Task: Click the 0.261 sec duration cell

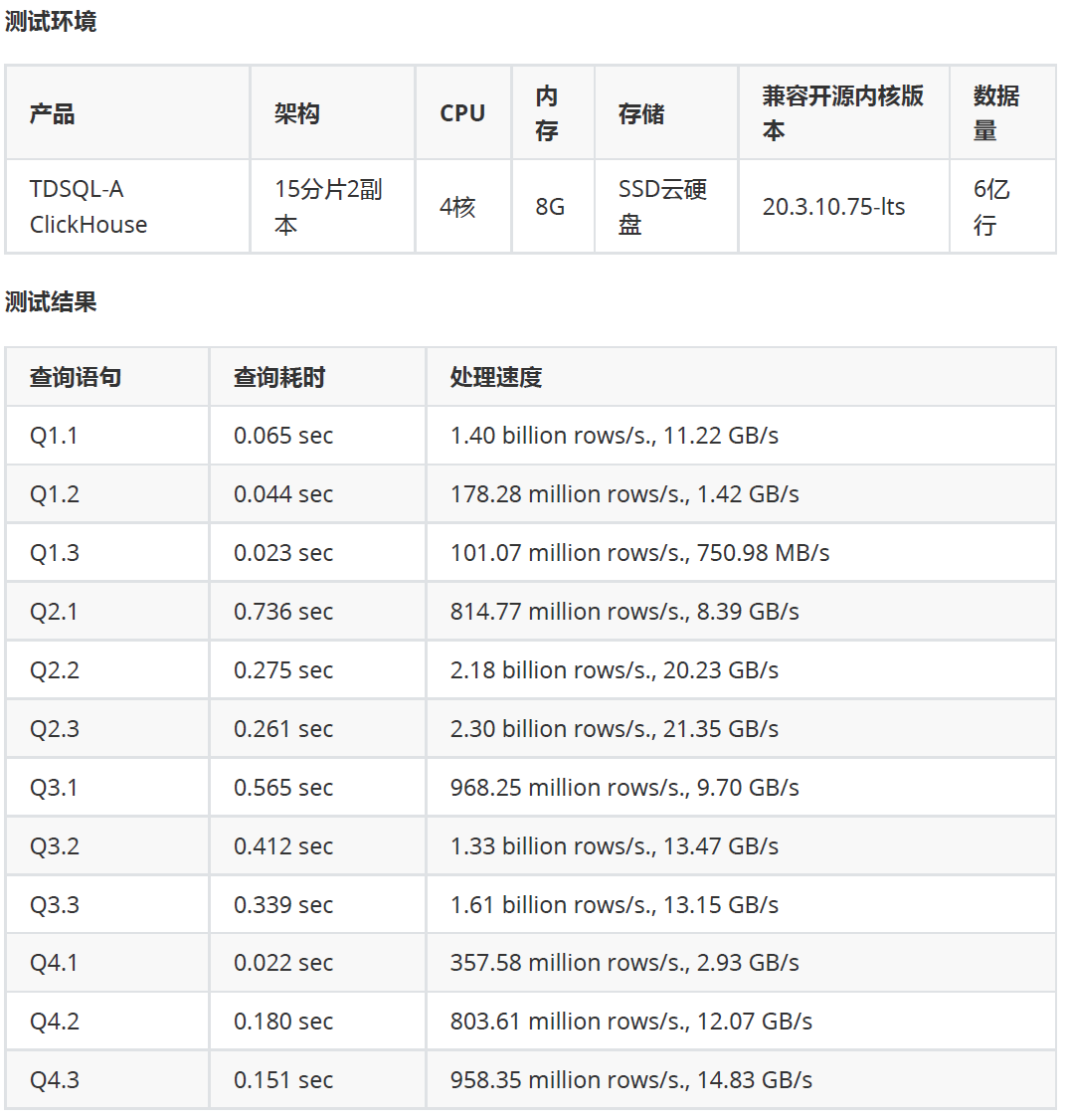Action: 317,728
